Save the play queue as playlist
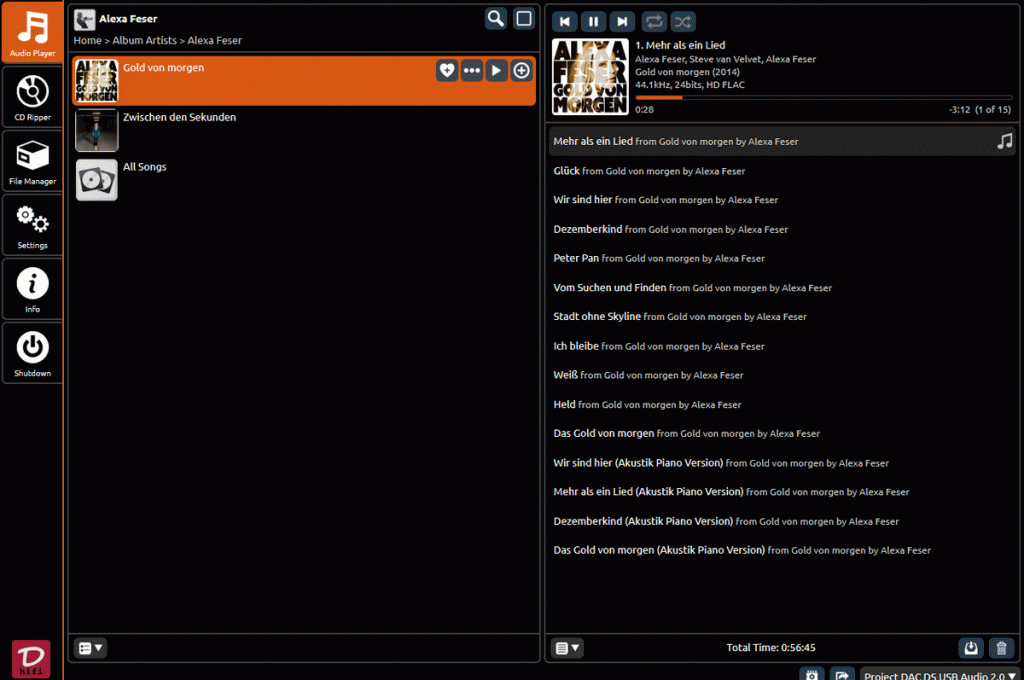Viewport: 1024px width, 680px height. click(x=970, y=648)
